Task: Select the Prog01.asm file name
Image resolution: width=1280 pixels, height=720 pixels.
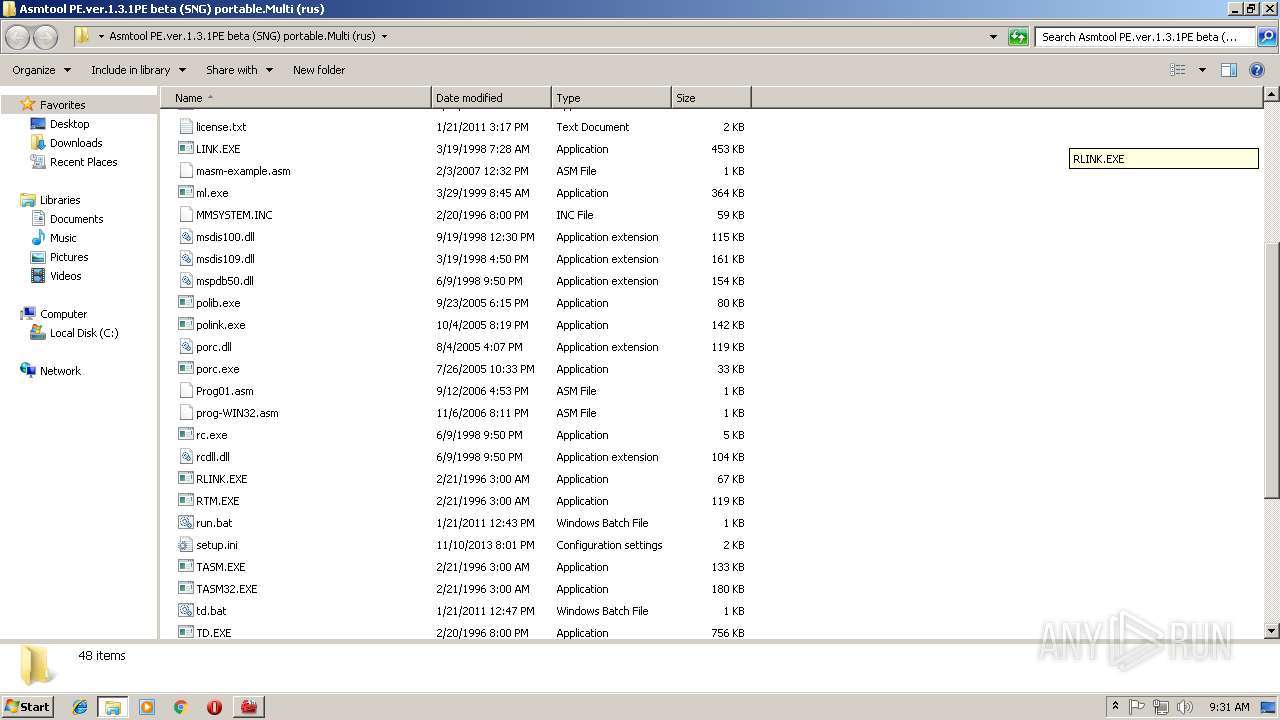Action: [224, 391]
